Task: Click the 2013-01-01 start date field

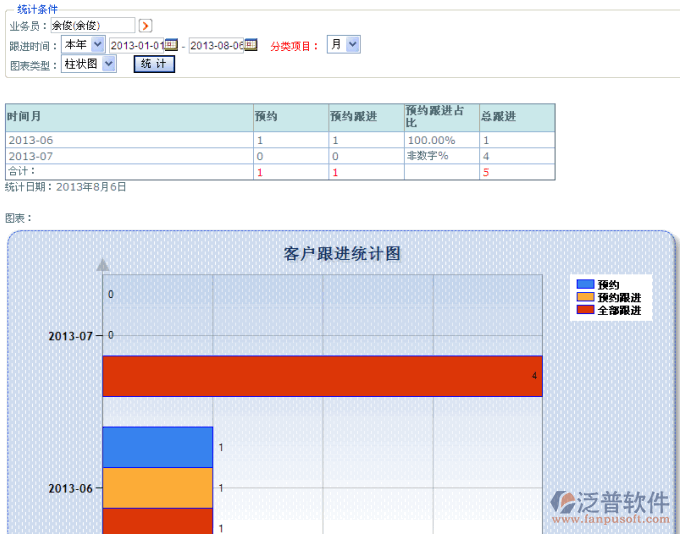Action: click(136, 45)
